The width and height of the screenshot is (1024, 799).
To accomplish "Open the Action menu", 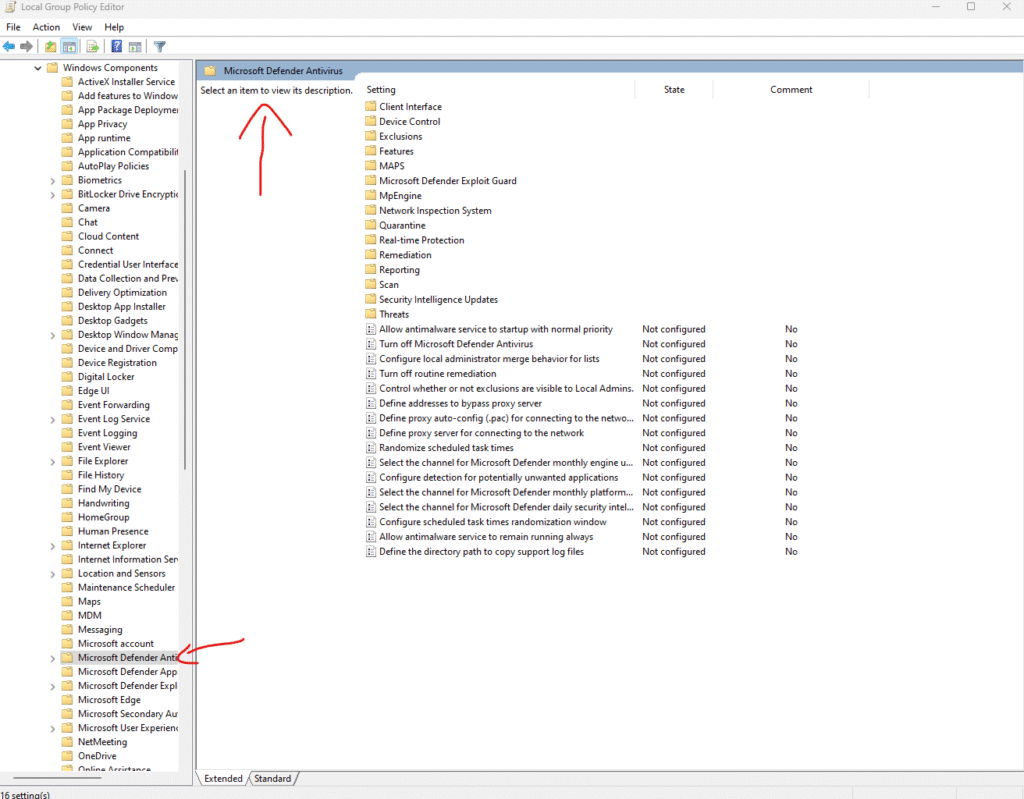I will (46, 27).
